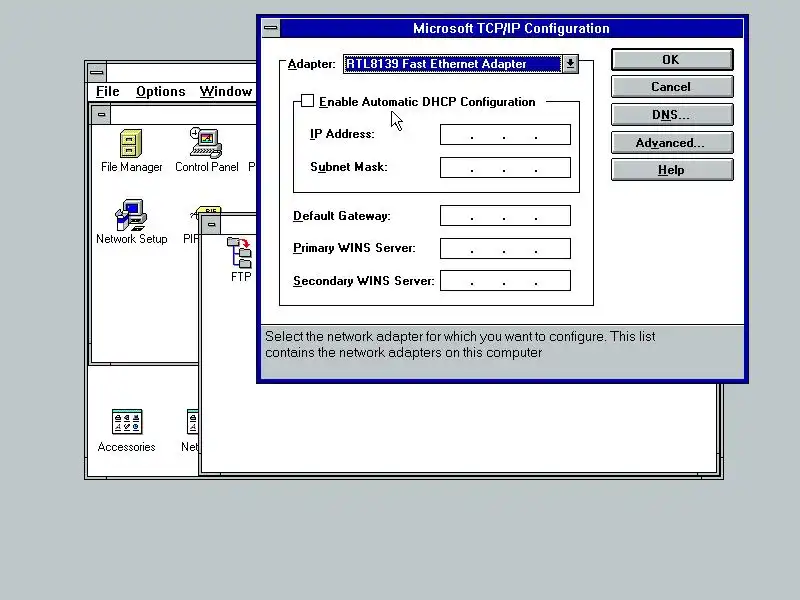Open the Advanced settings button
This screenshot has width=800, height=600.
(672, 143)
